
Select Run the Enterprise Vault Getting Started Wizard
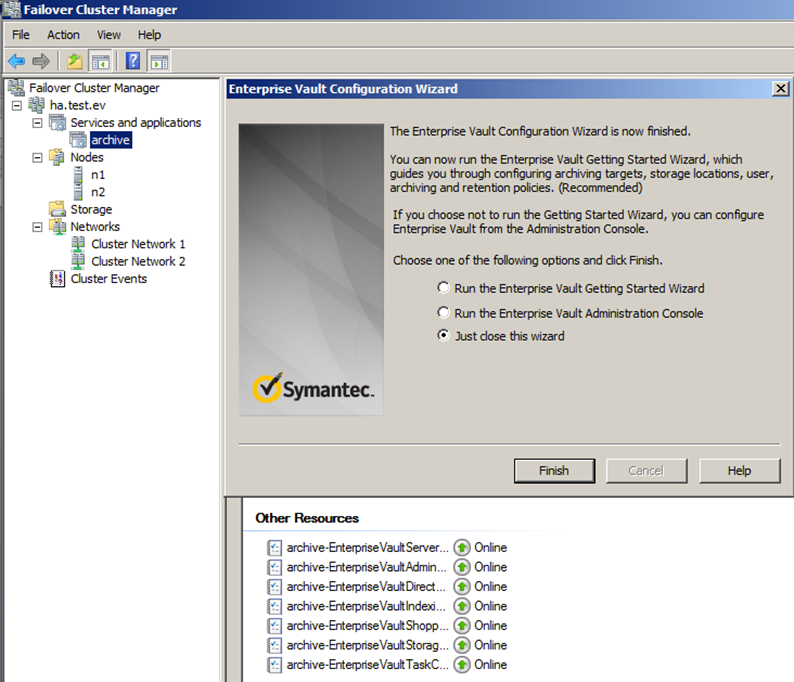[443, 288]
